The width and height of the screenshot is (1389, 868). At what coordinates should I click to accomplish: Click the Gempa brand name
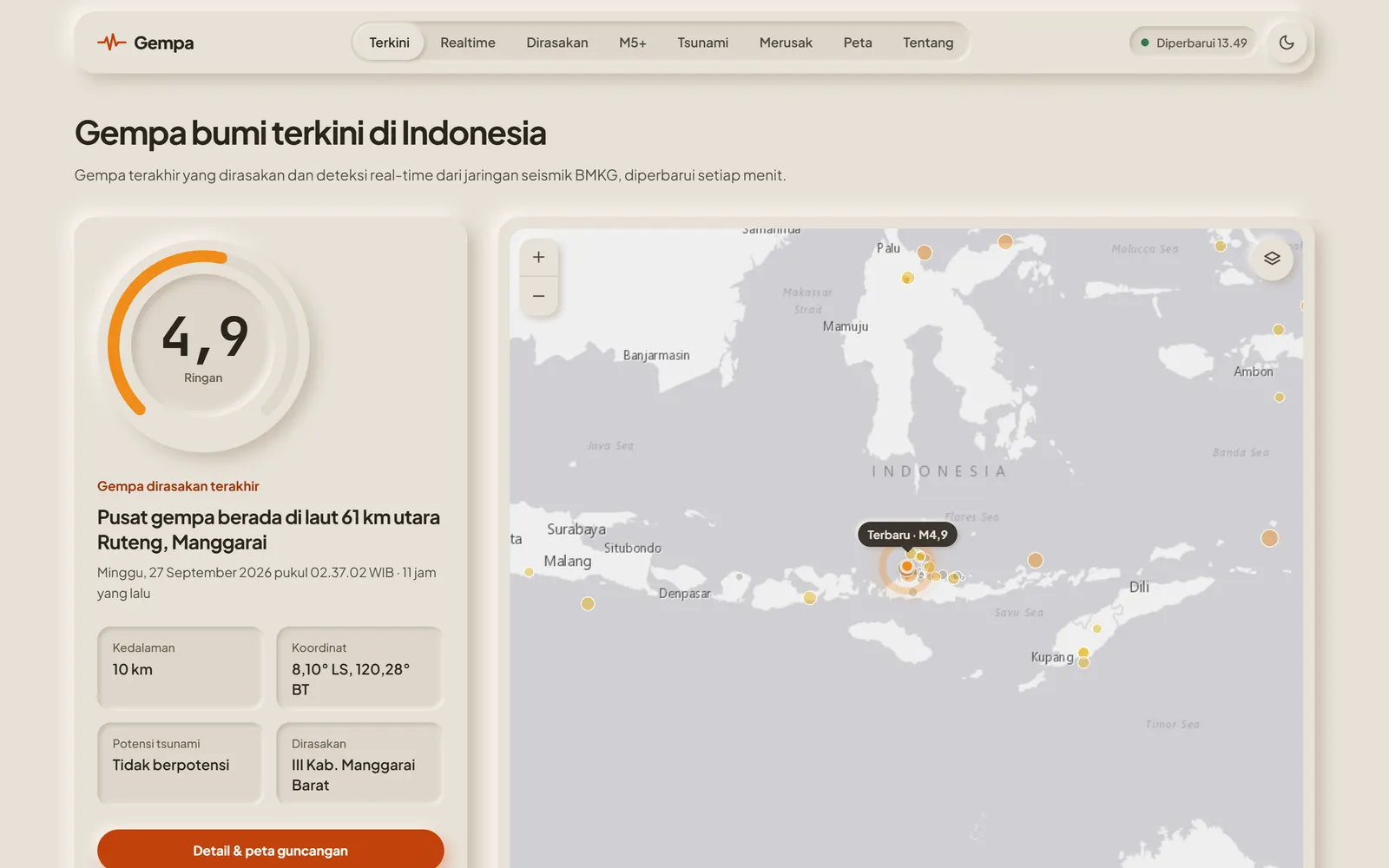tap(163, 43)
